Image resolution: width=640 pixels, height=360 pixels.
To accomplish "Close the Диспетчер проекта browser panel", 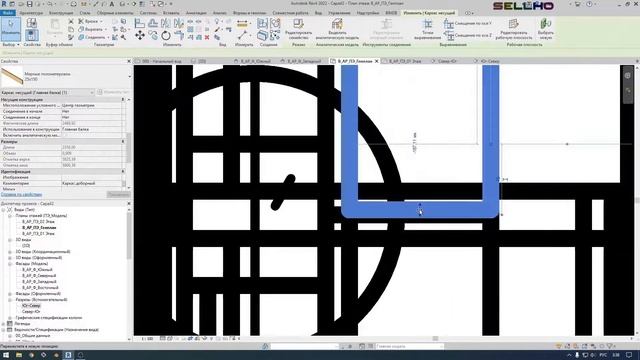I will pyautogui.click(x=129, y=203).
